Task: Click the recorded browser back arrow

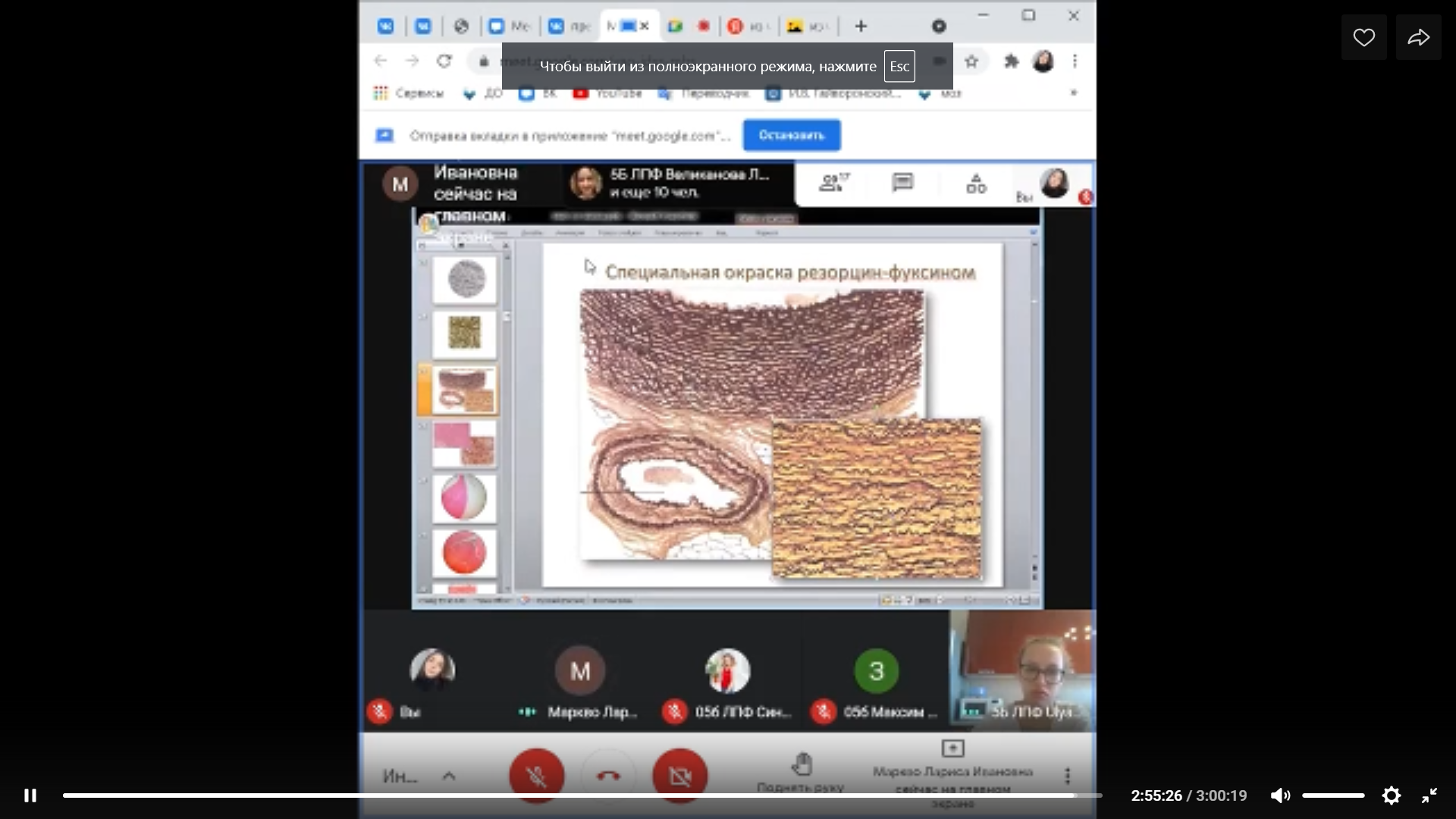Action: pyautogui.click(x=381, y=61)
